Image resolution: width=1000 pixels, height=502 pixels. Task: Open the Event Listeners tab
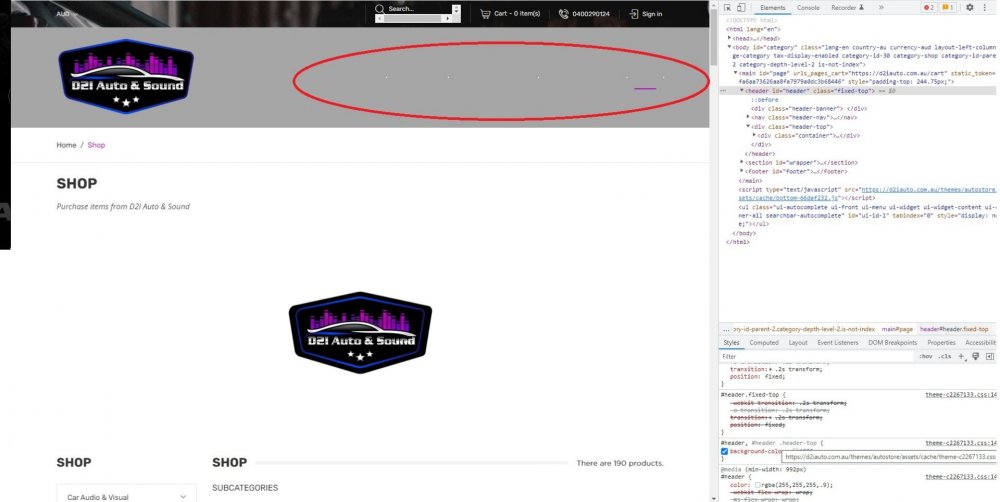pyautogui.click(x=837, y=343)
